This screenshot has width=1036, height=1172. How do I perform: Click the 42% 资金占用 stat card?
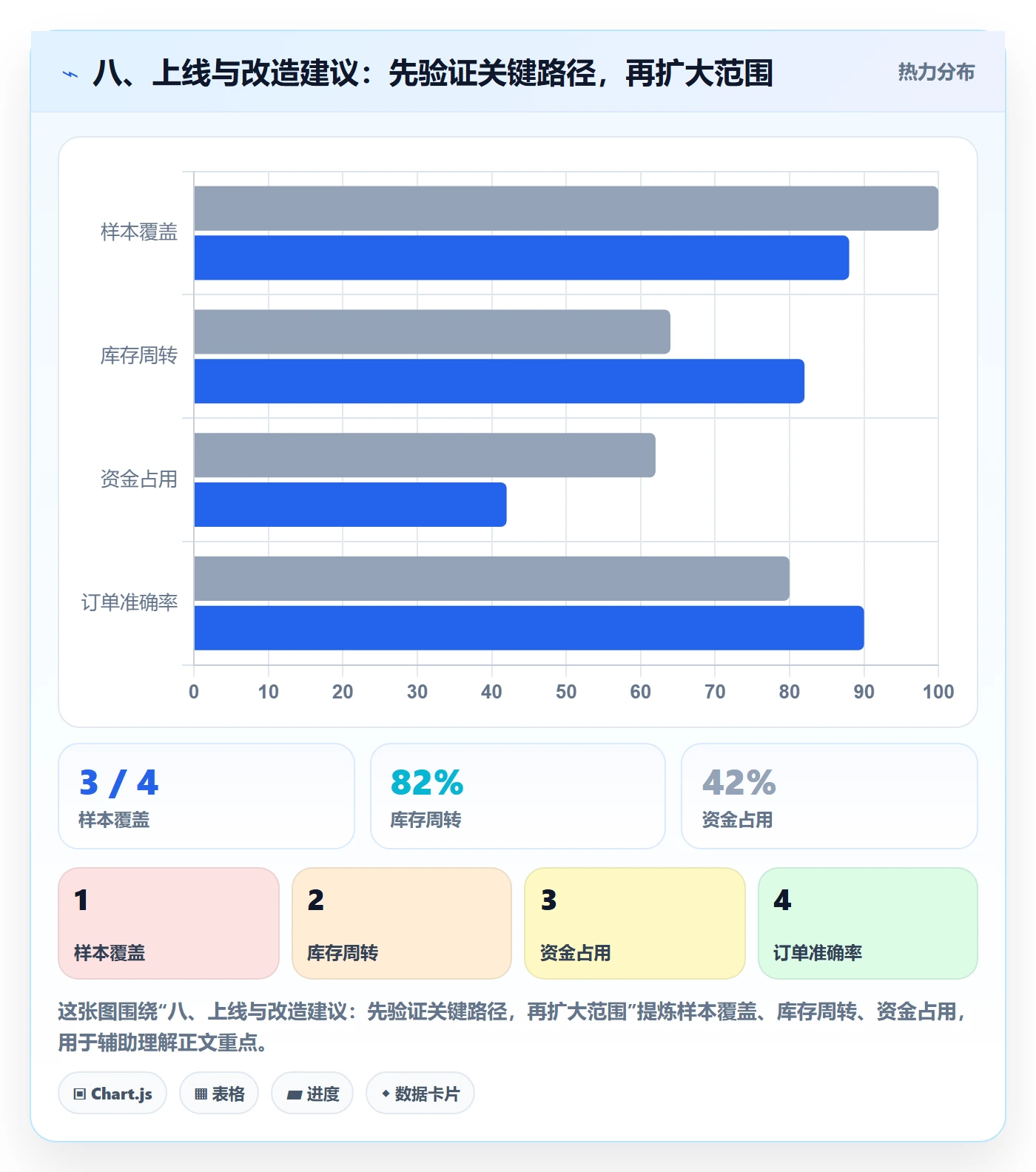[830, 796]
